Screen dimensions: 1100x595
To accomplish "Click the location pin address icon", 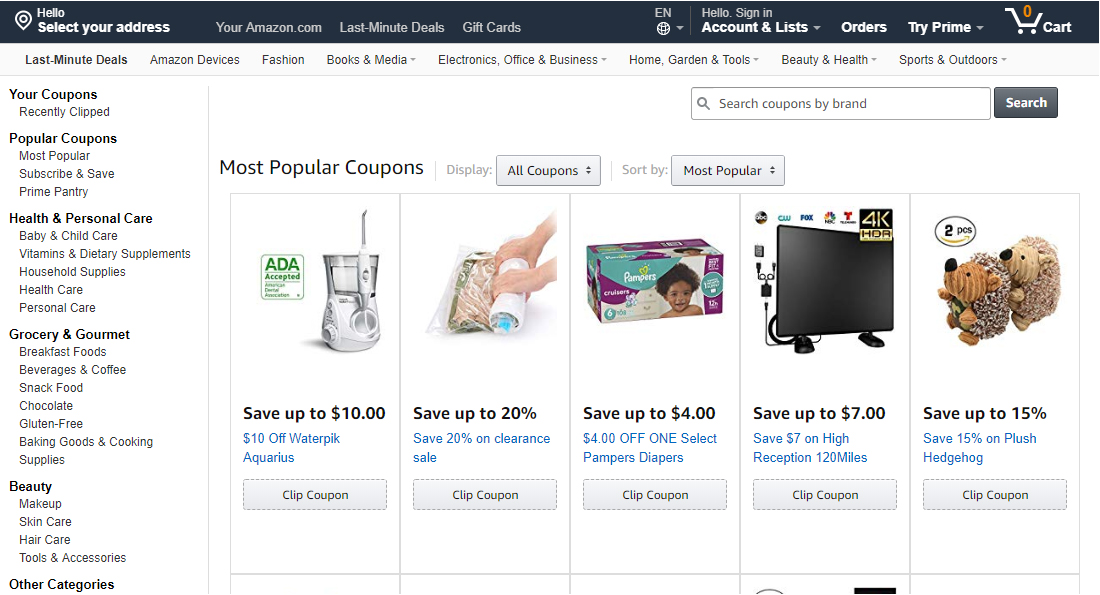I will coord(23,21).
